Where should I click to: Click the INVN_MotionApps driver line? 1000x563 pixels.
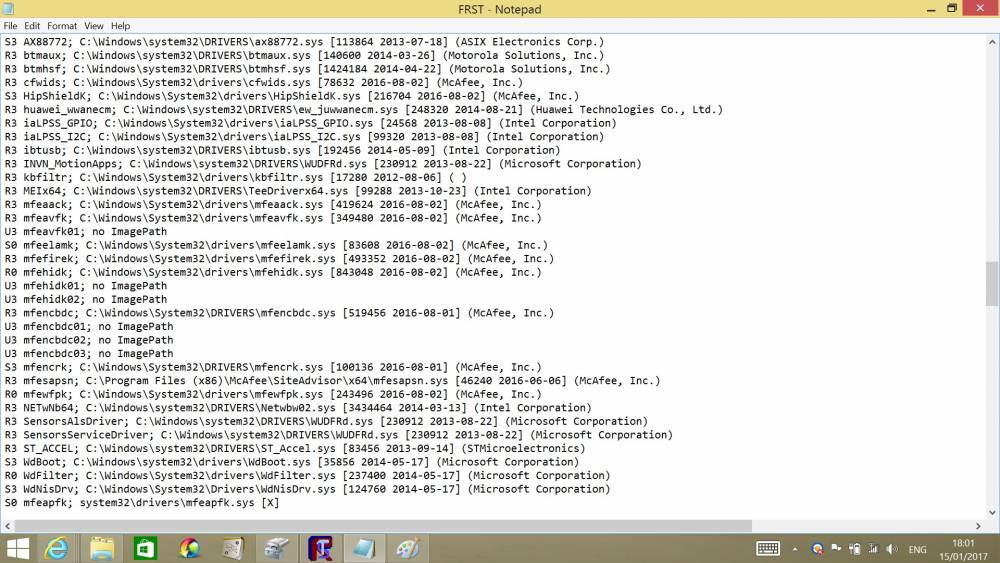pyautogui.click(x=323, y=164)
